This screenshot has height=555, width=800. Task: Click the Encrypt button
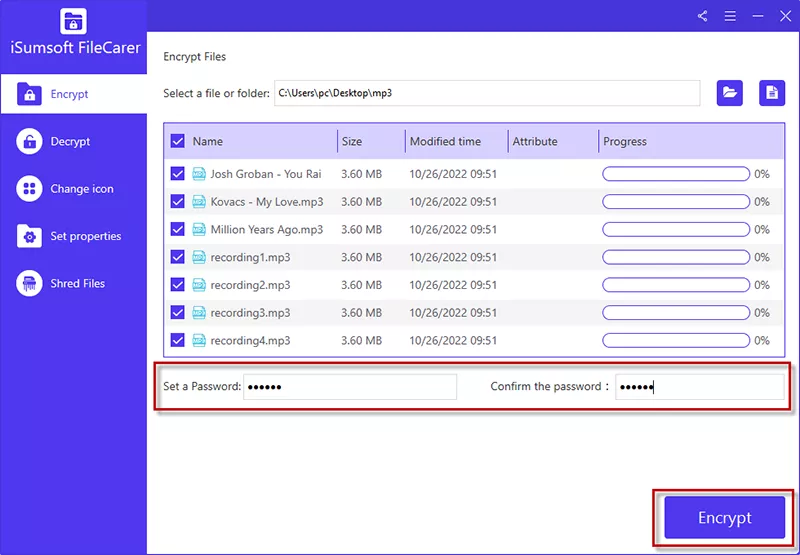[724, 518]
